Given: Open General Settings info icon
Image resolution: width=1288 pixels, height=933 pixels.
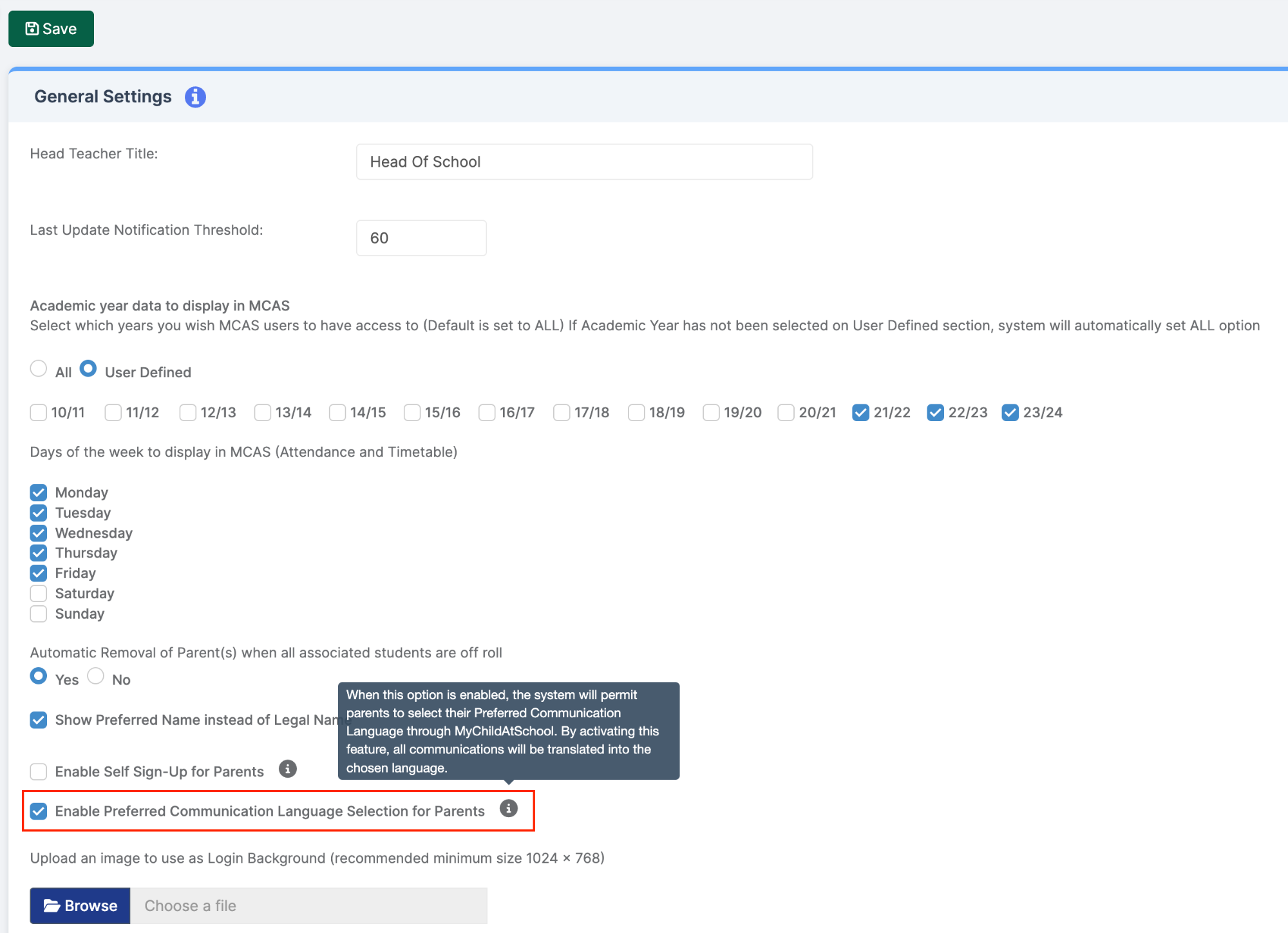Looking at the screenshot, I should (195, 97).
